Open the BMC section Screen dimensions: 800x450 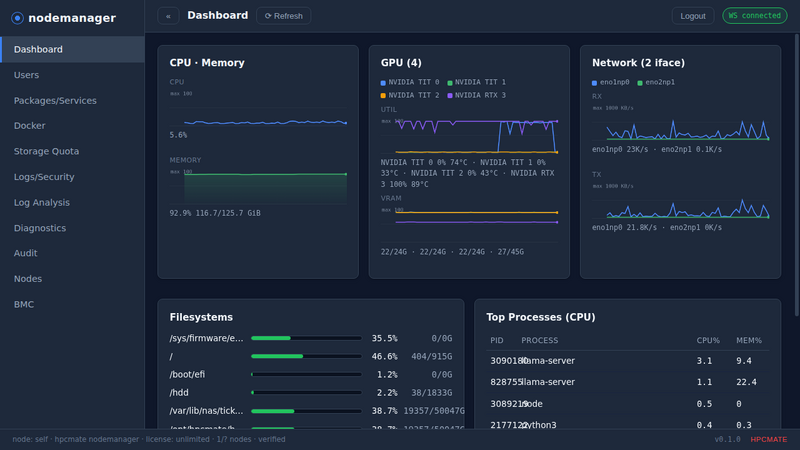[72, 304]
